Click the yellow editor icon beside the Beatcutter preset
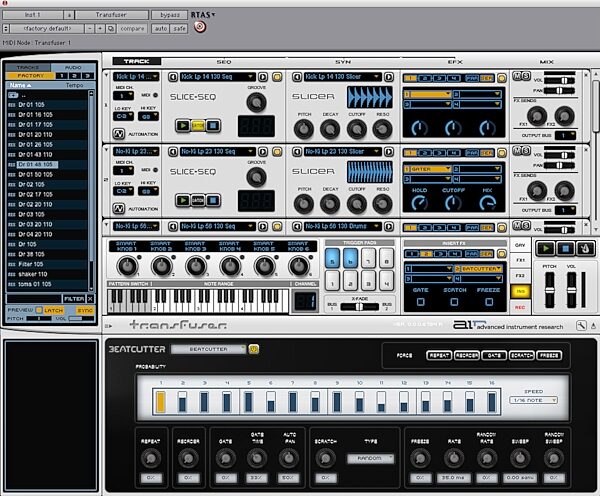This screenshot has width=600, height=496. 254,349
